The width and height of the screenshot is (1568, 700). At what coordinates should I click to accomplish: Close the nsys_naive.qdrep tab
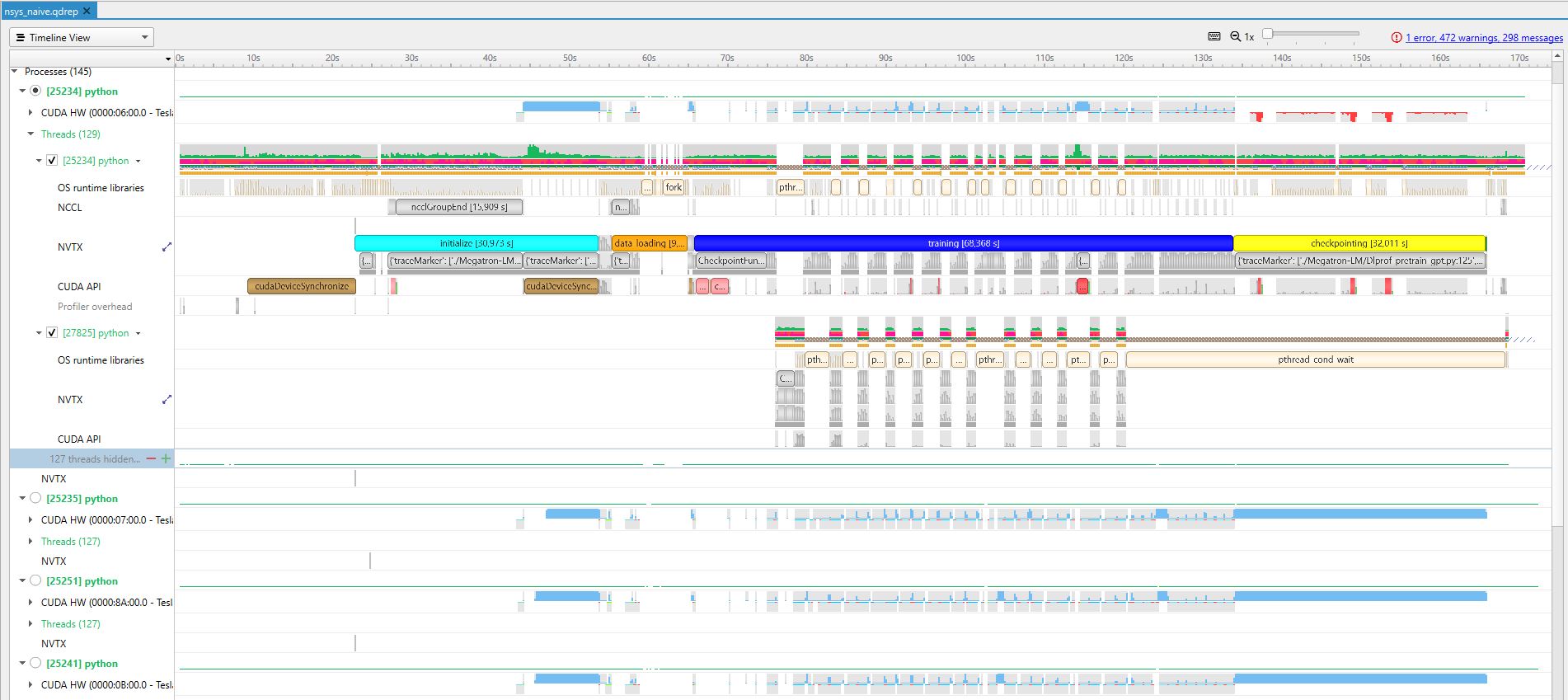tap(87, 11)
